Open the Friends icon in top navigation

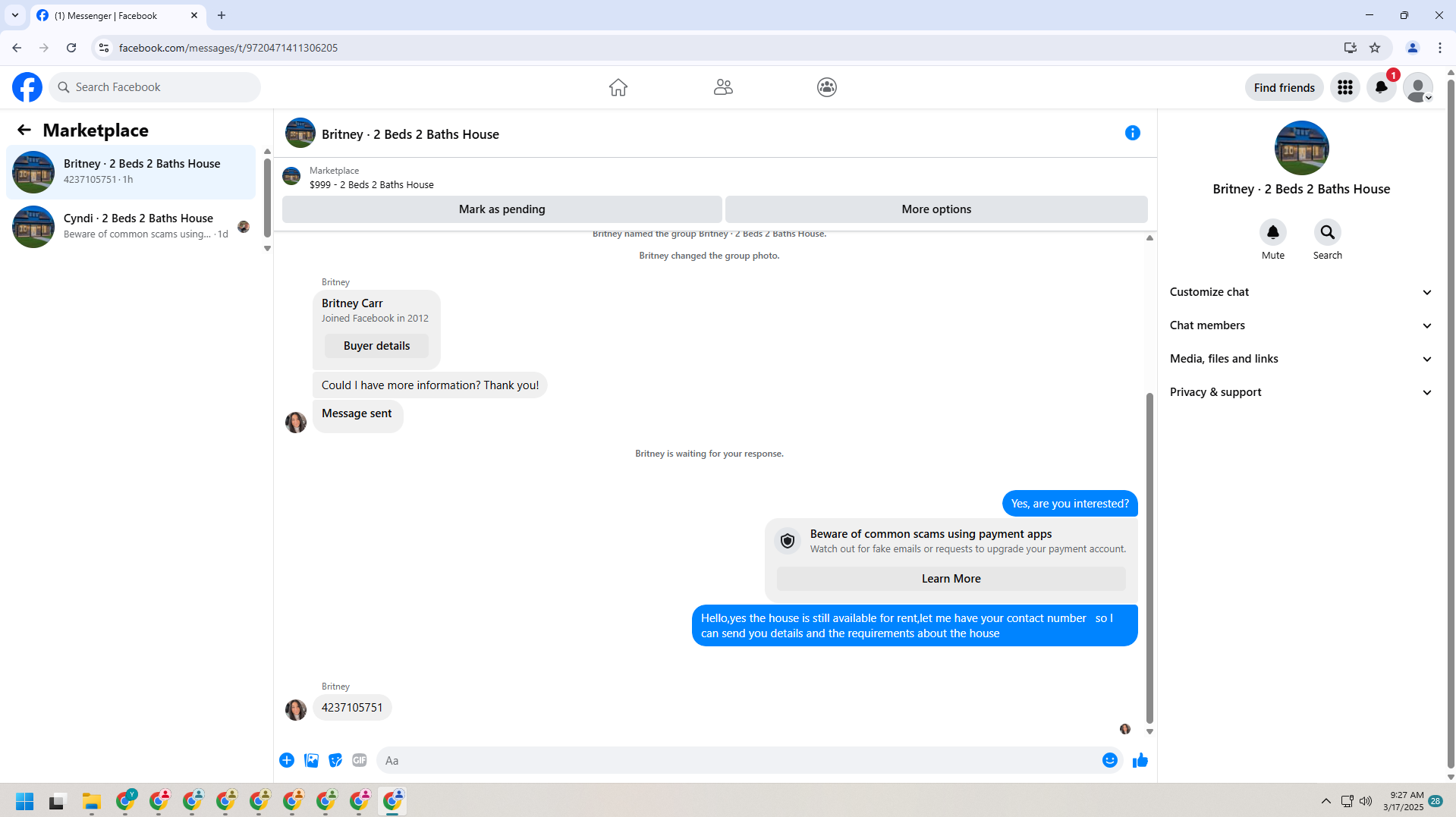pyautogui.click(x=723, y=87)
